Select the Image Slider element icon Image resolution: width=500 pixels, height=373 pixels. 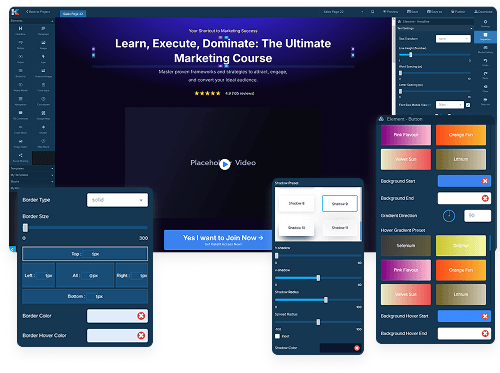(20, 141)
